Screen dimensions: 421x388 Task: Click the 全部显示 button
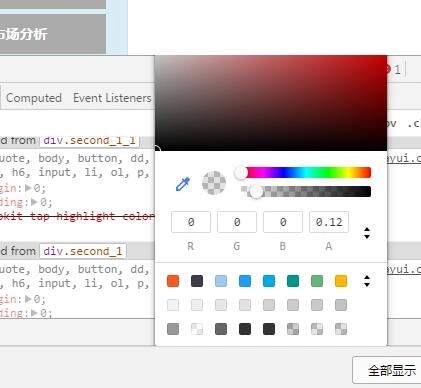(387, 370)
